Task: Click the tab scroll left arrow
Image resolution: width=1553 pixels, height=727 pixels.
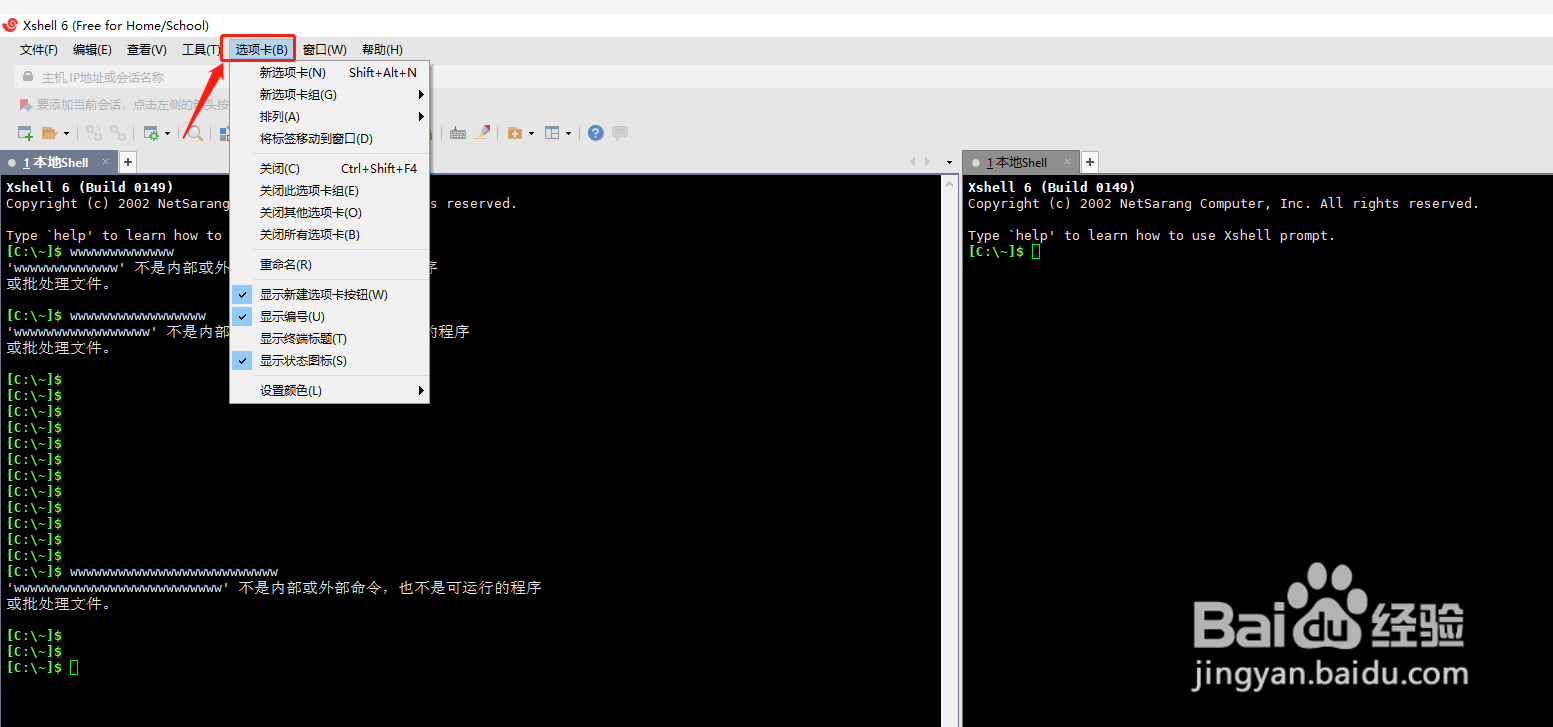Action: (x=912, y=162)
